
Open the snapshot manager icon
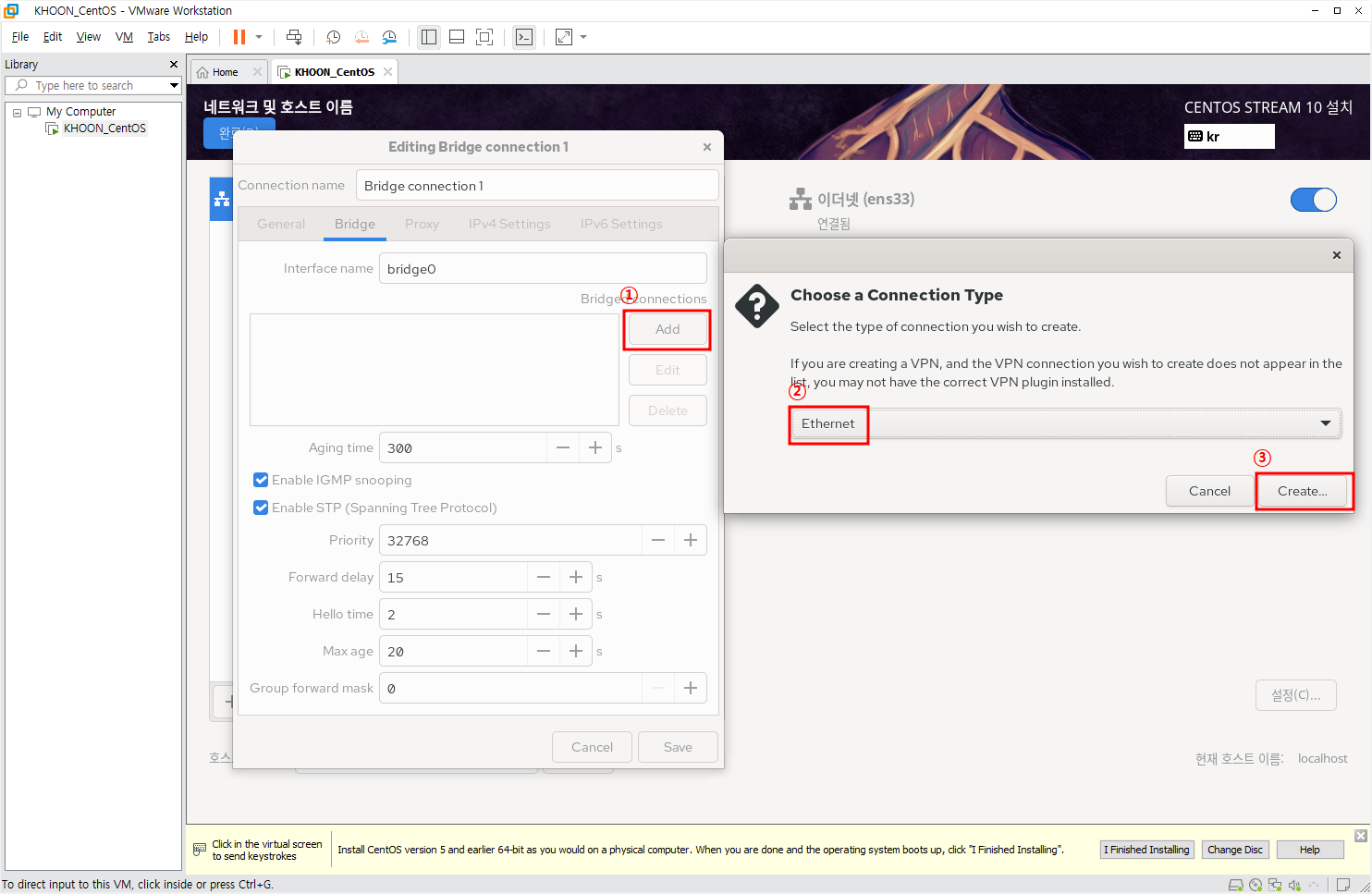click(389, 37)
